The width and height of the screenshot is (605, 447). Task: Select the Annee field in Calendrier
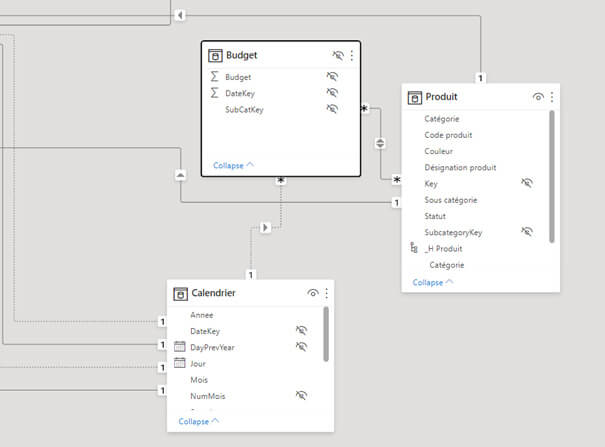[202, 315]
